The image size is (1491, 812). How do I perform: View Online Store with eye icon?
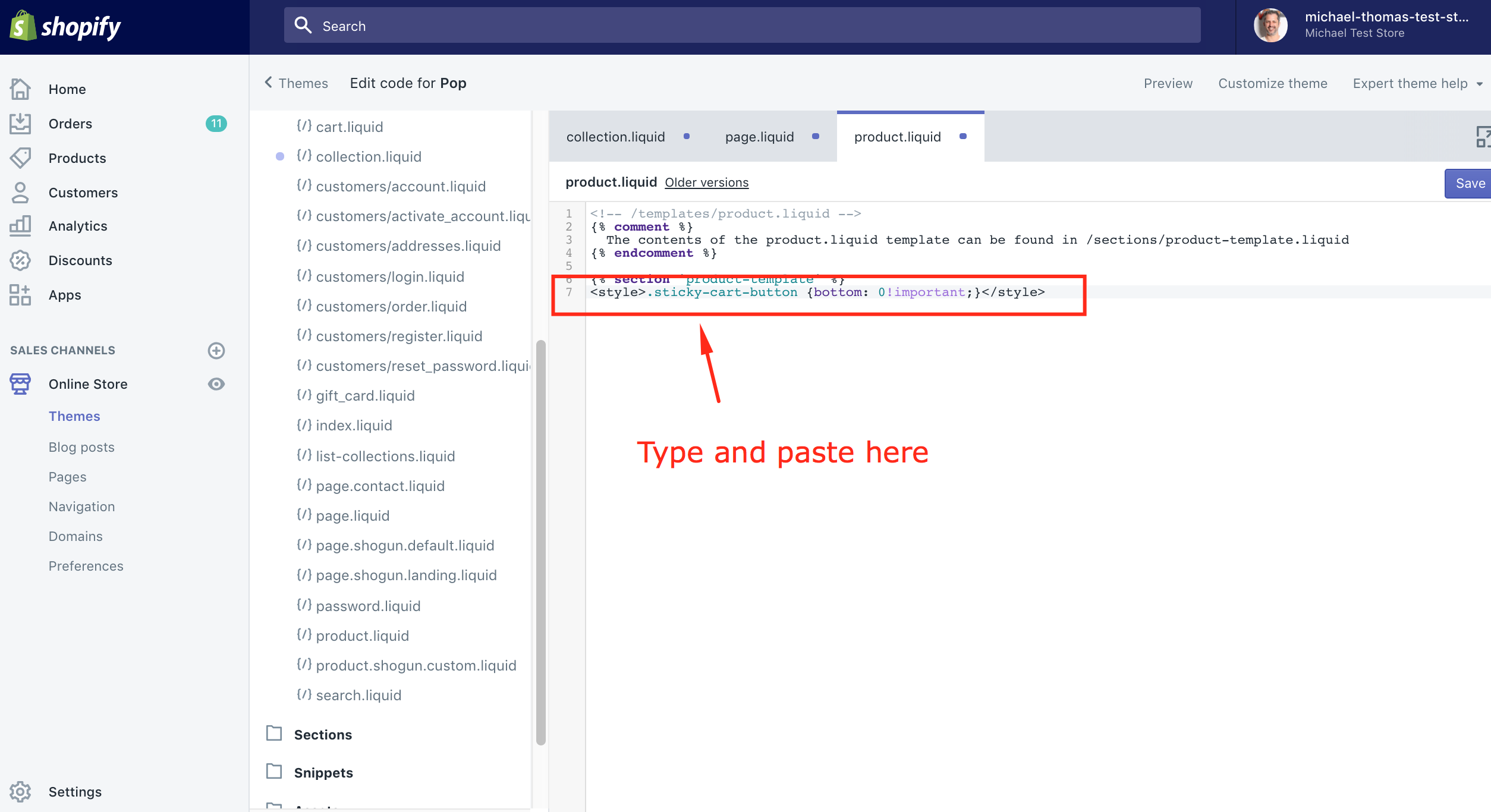(x=216, y=384)
